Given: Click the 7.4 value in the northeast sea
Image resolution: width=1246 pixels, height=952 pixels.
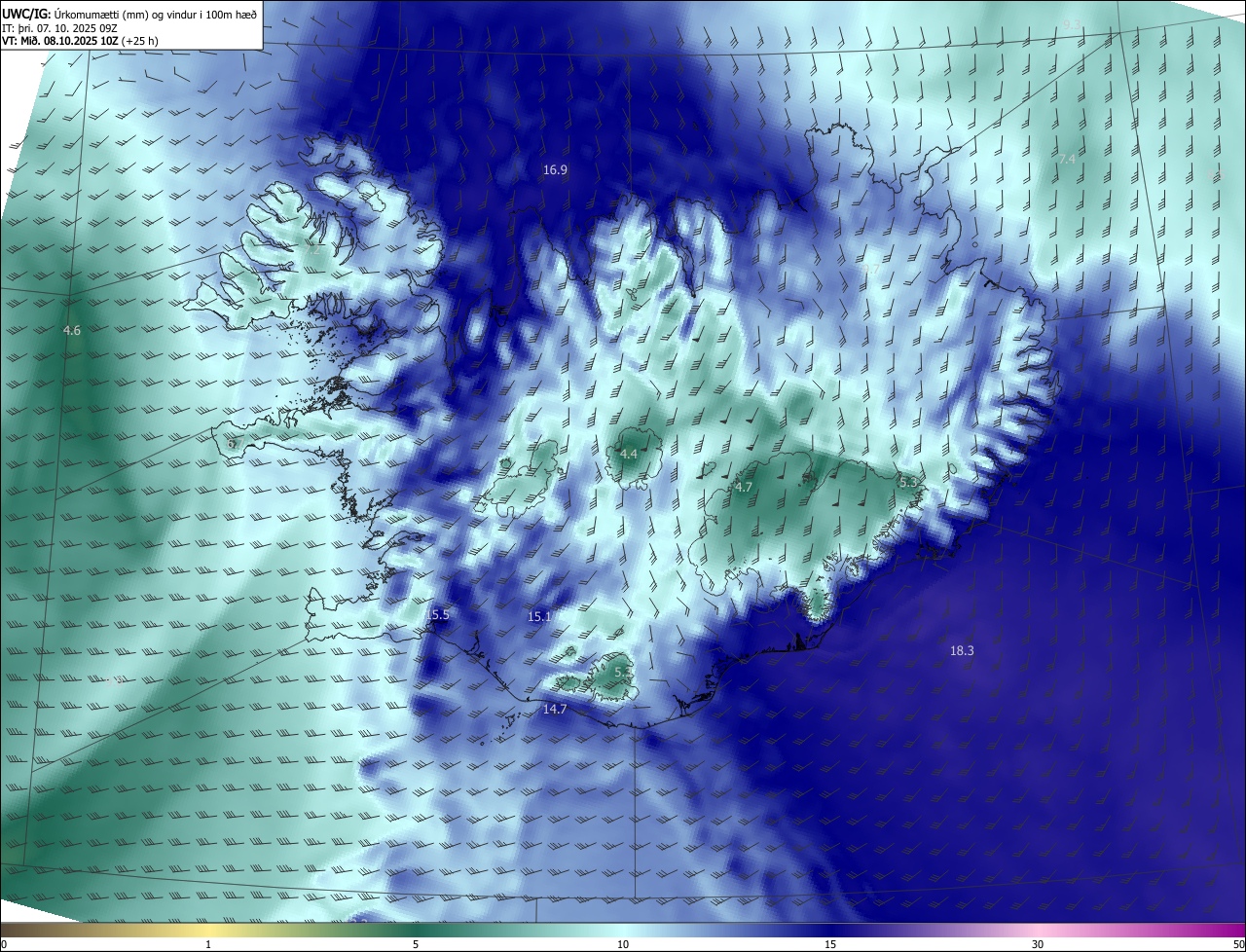Looking at the screenshot, I should click(1068, 160).
